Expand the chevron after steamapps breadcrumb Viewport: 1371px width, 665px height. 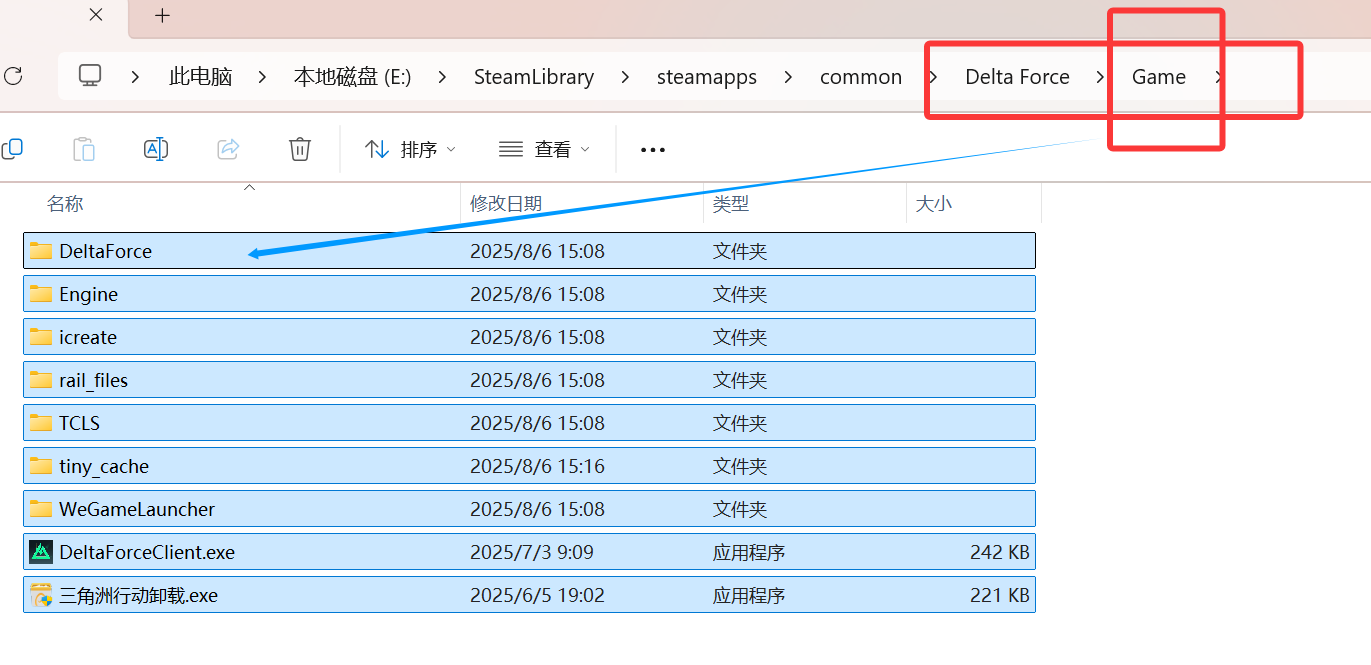[x=789, y=77]
